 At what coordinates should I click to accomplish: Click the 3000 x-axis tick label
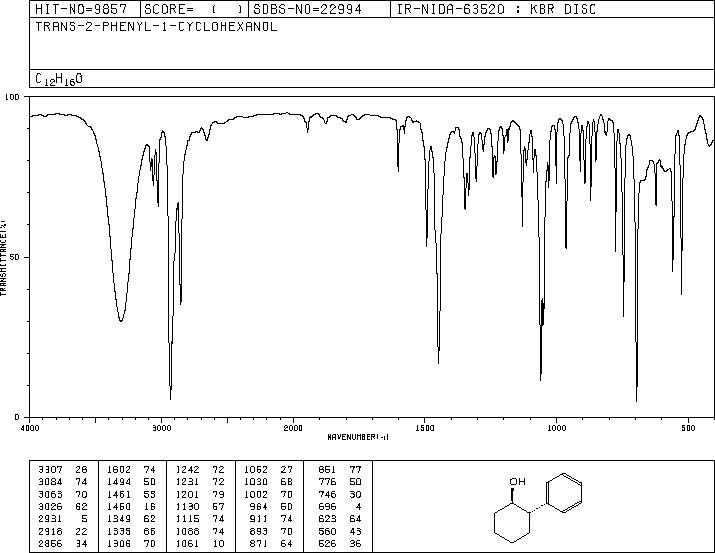point(161,428)
